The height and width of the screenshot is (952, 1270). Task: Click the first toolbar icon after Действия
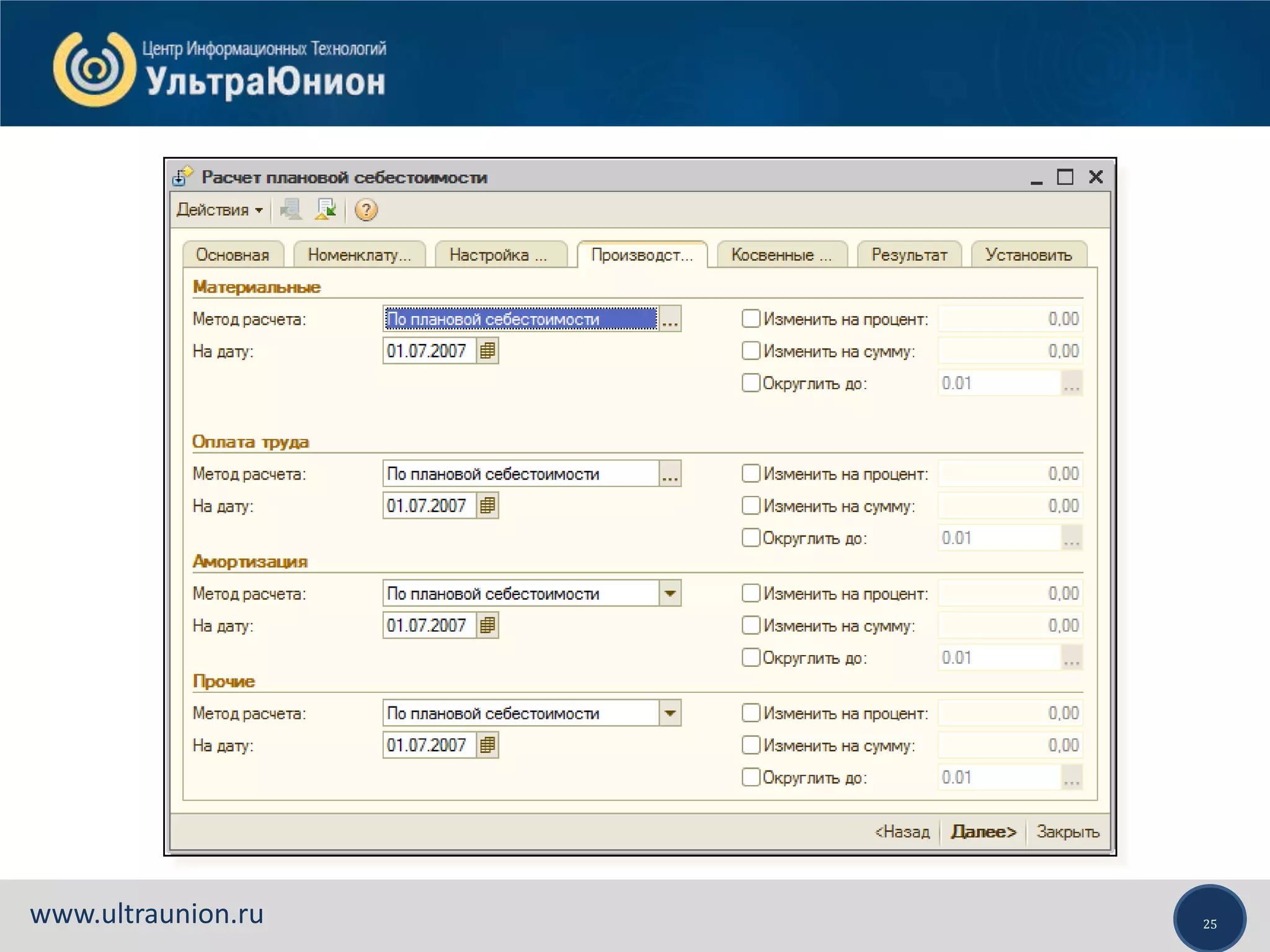coord(291,210)
